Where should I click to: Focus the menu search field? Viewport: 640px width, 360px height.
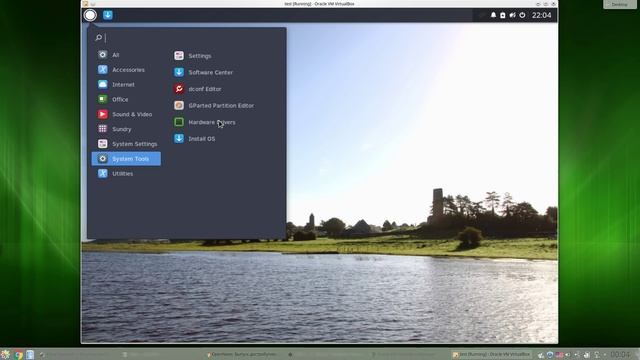click(187, 38)
